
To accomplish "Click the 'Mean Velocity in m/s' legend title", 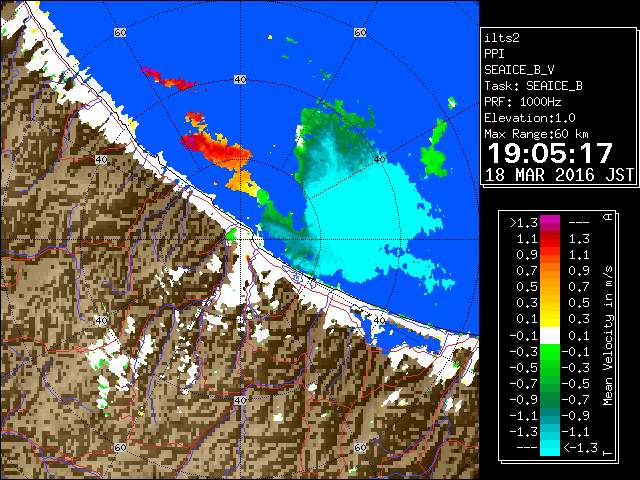I will (x=608, y=336).
